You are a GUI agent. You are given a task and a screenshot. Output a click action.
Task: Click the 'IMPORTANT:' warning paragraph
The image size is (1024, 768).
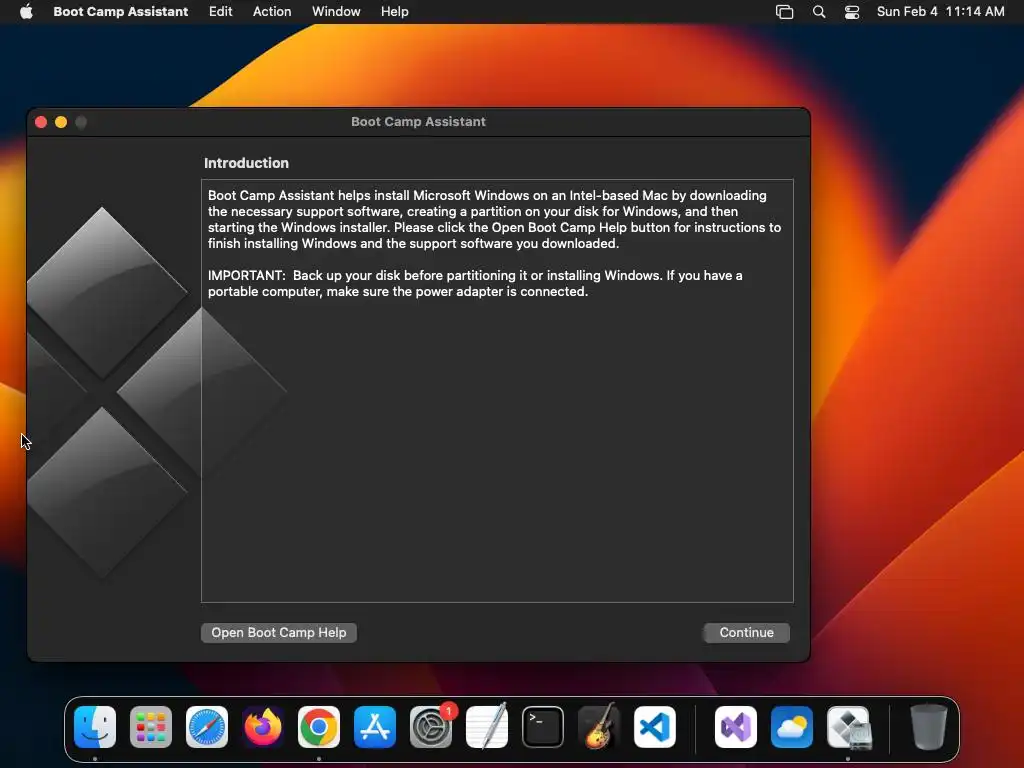475,283
